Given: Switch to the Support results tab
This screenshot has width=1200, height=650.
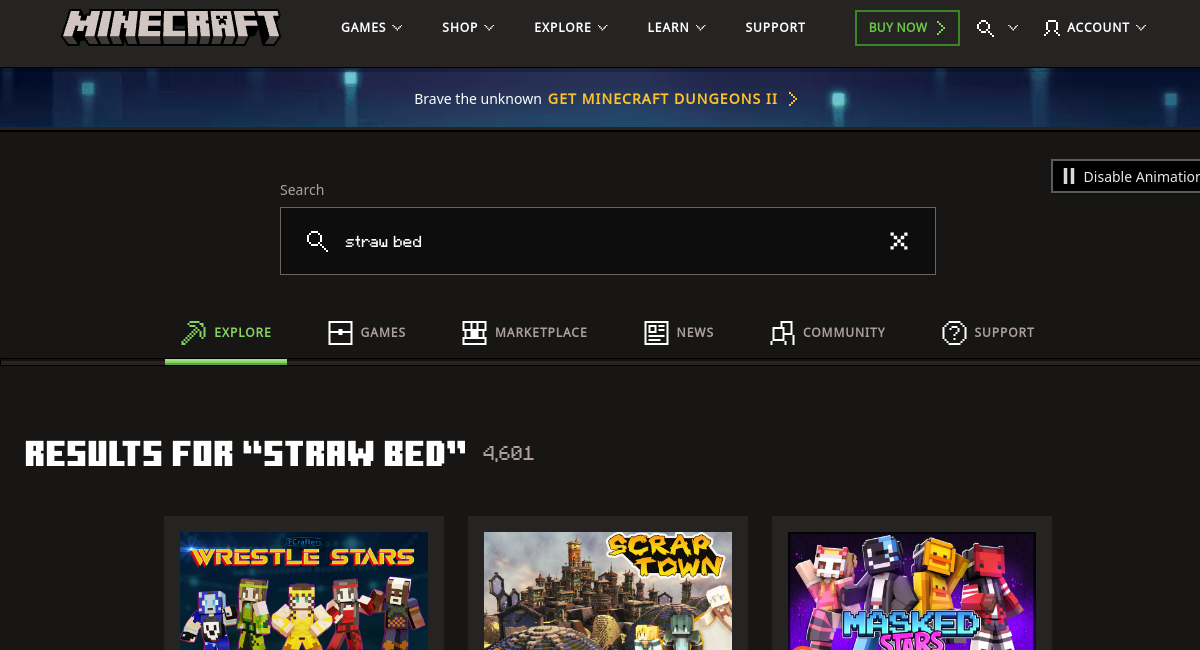Looking at the screenshot, I should click(988, 333).
